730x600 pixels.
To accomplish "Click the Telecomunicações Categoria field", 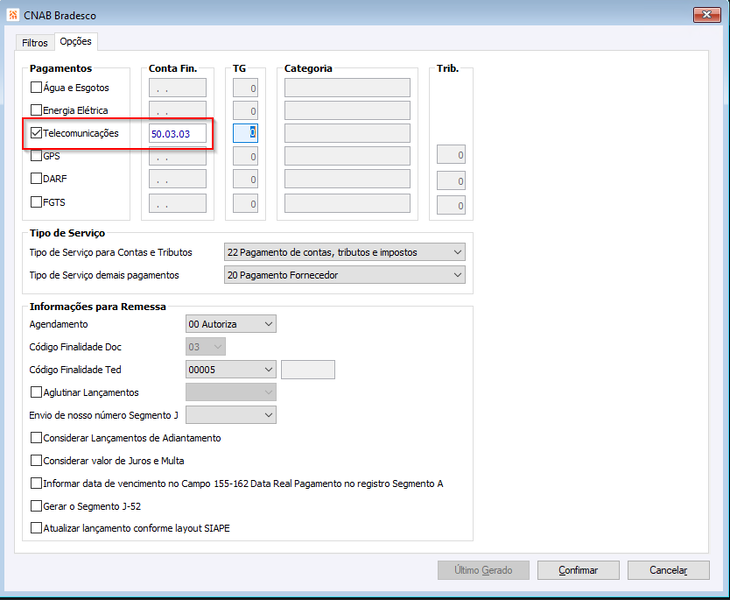I will point(347,133).
